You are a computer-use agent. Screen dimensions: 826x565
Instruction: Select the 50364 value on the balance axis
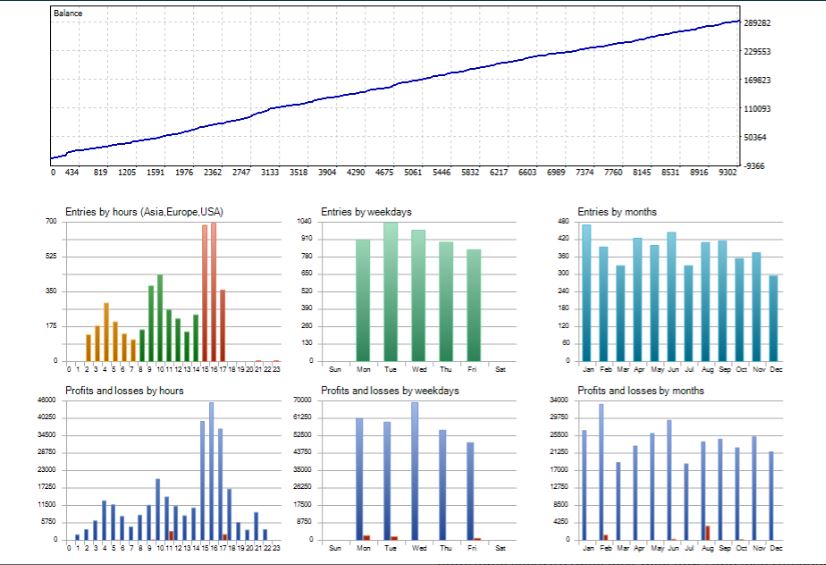(755, 137)
